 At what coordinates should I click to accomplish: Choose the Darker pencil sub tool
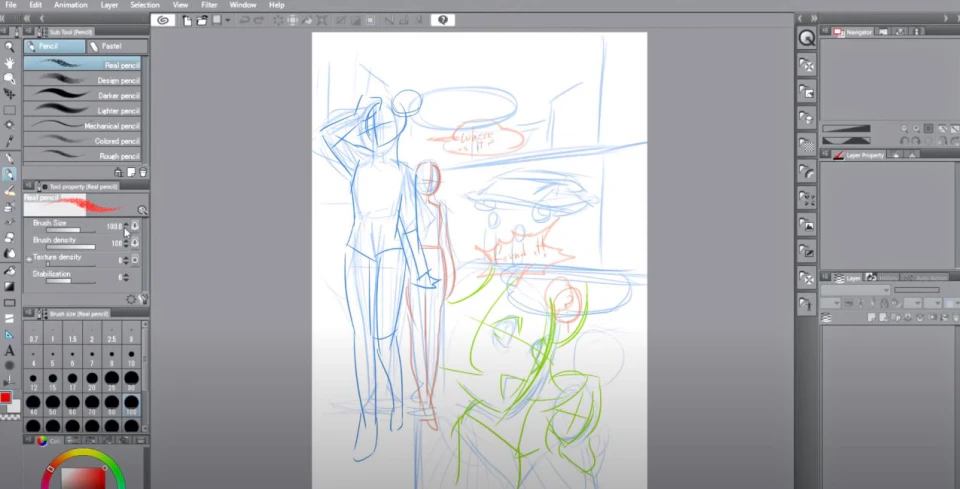82,95
